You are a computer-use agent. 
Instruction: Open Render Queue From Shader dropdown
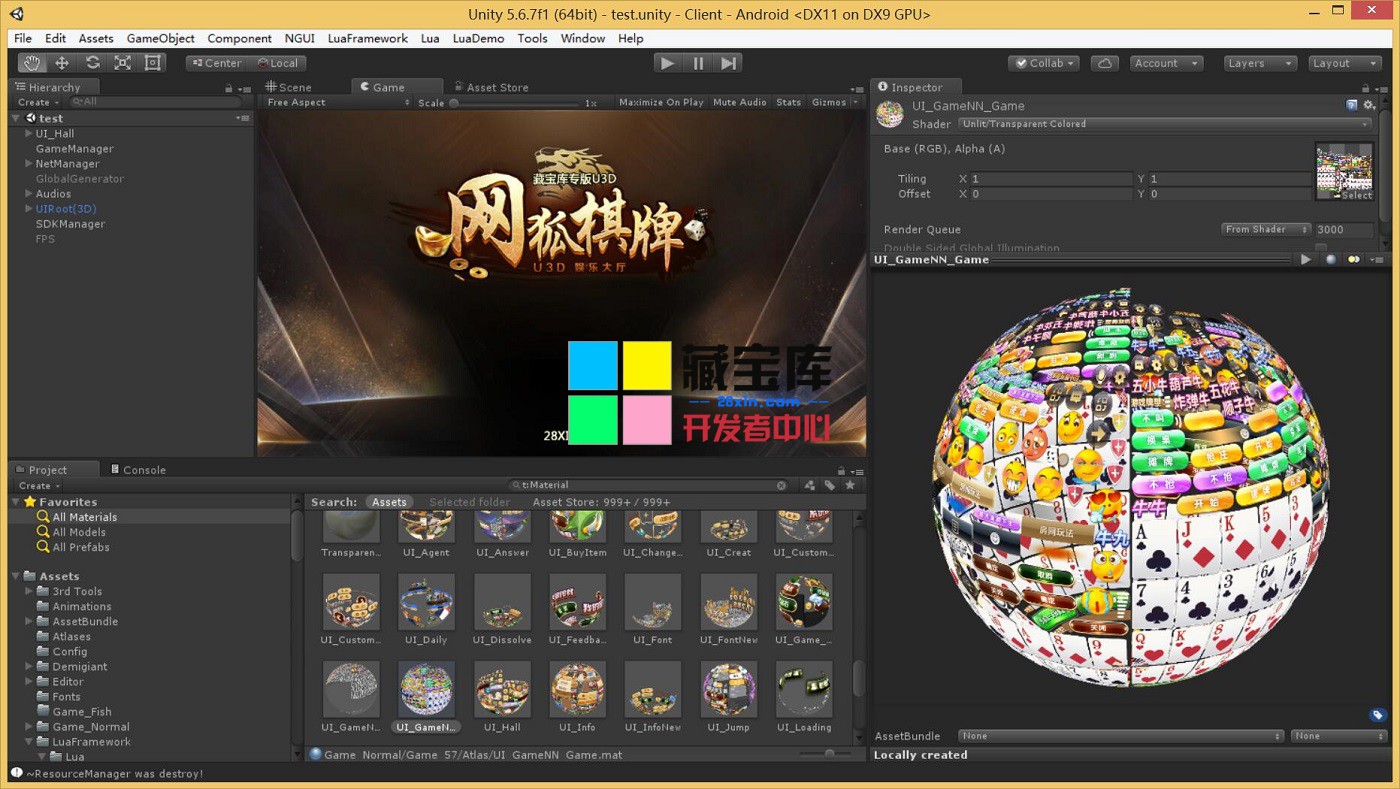coord(1266,229)
